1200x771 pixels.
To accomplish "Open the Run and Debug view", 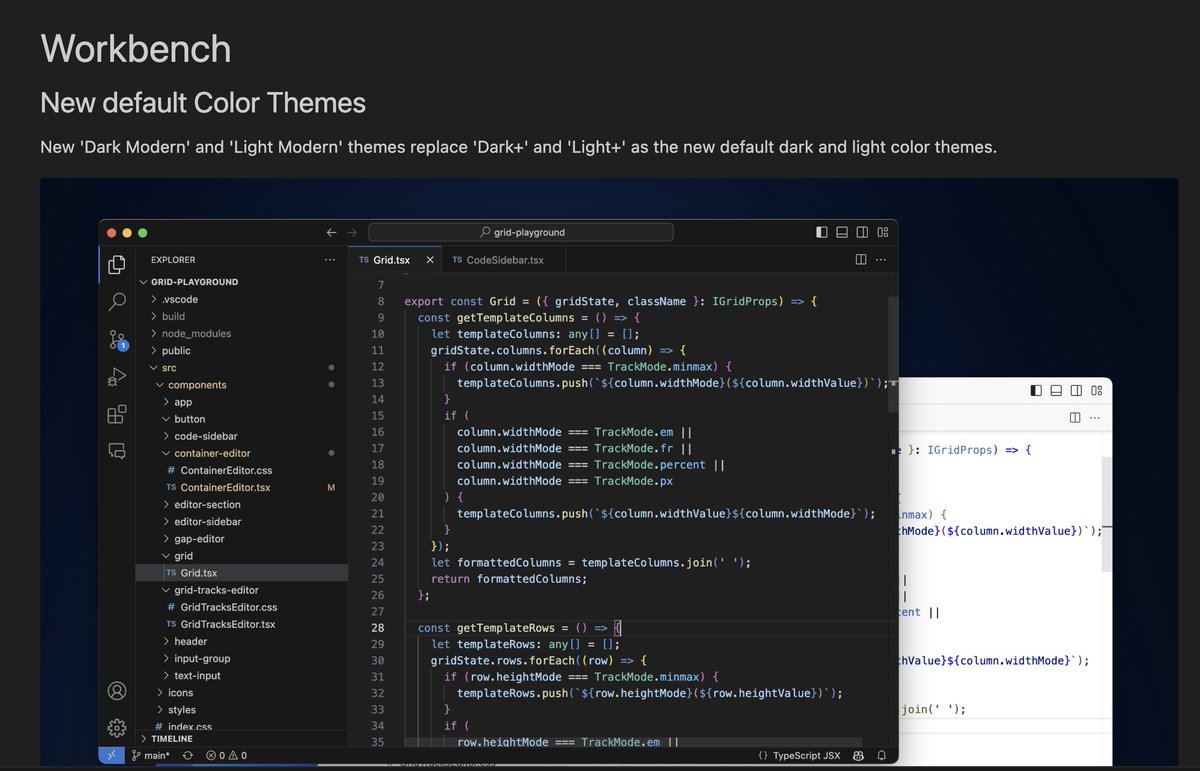I will click(117, 376).
